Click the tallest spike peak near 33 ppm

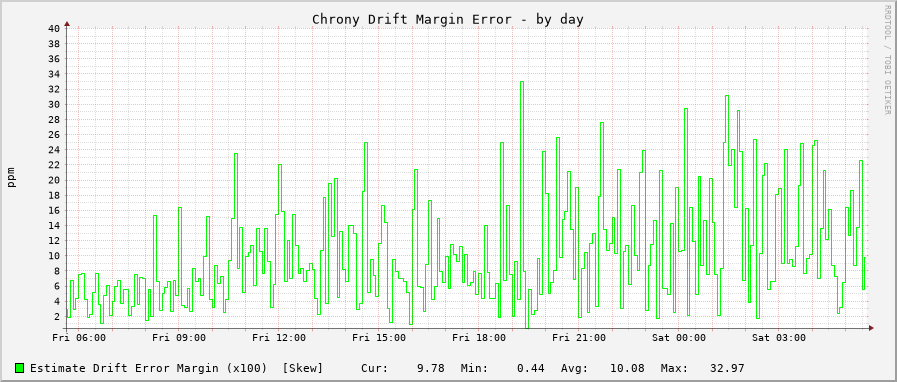(x=522, y=82)
